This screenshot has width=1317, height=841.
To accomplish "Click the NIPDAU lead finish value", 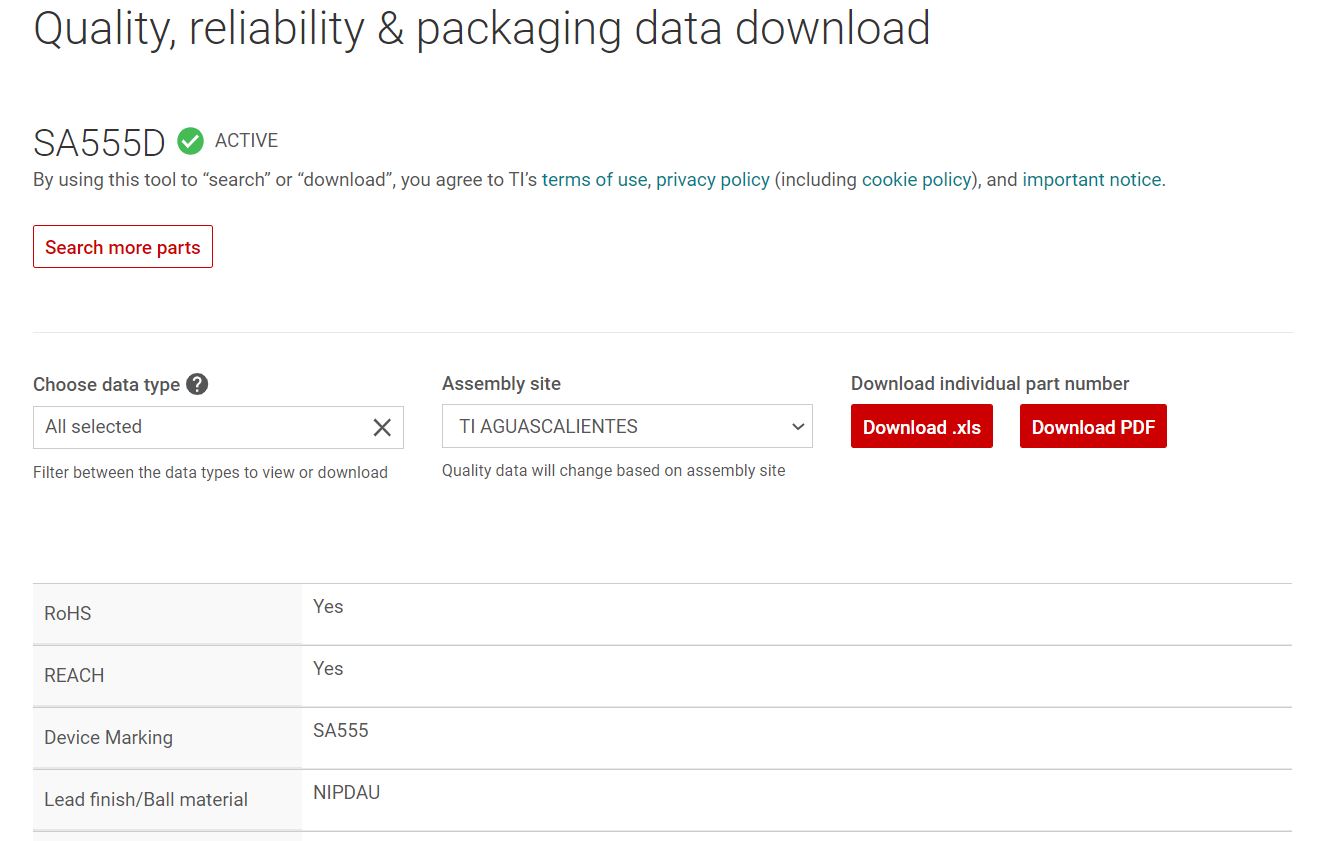I will point(346,793).
